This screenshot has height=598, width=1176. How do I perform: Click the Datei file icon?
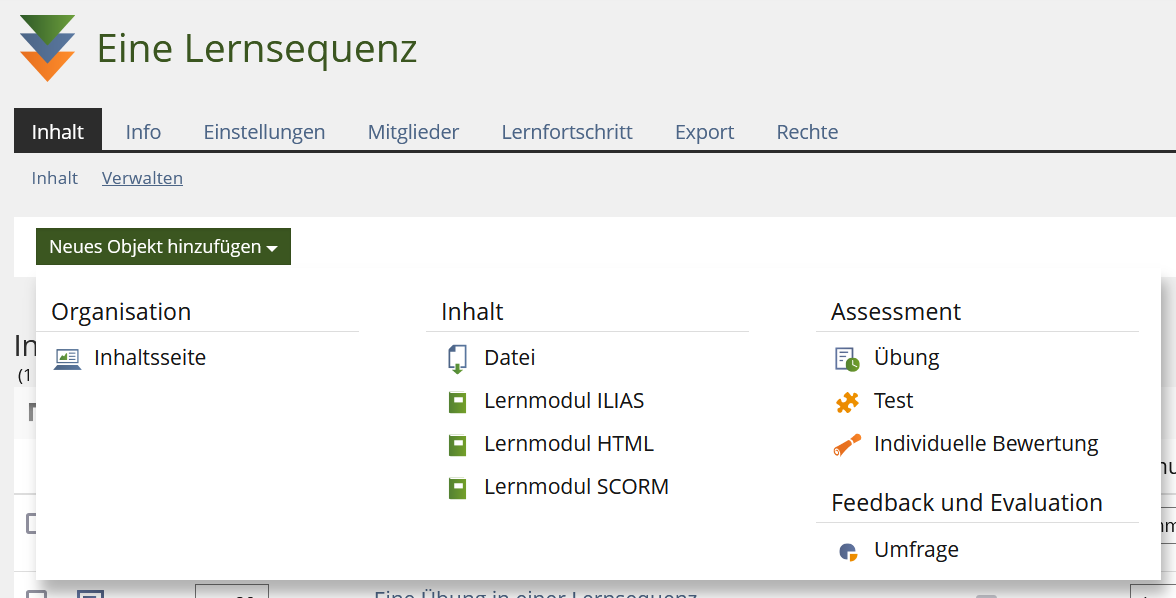coord(457,359)
